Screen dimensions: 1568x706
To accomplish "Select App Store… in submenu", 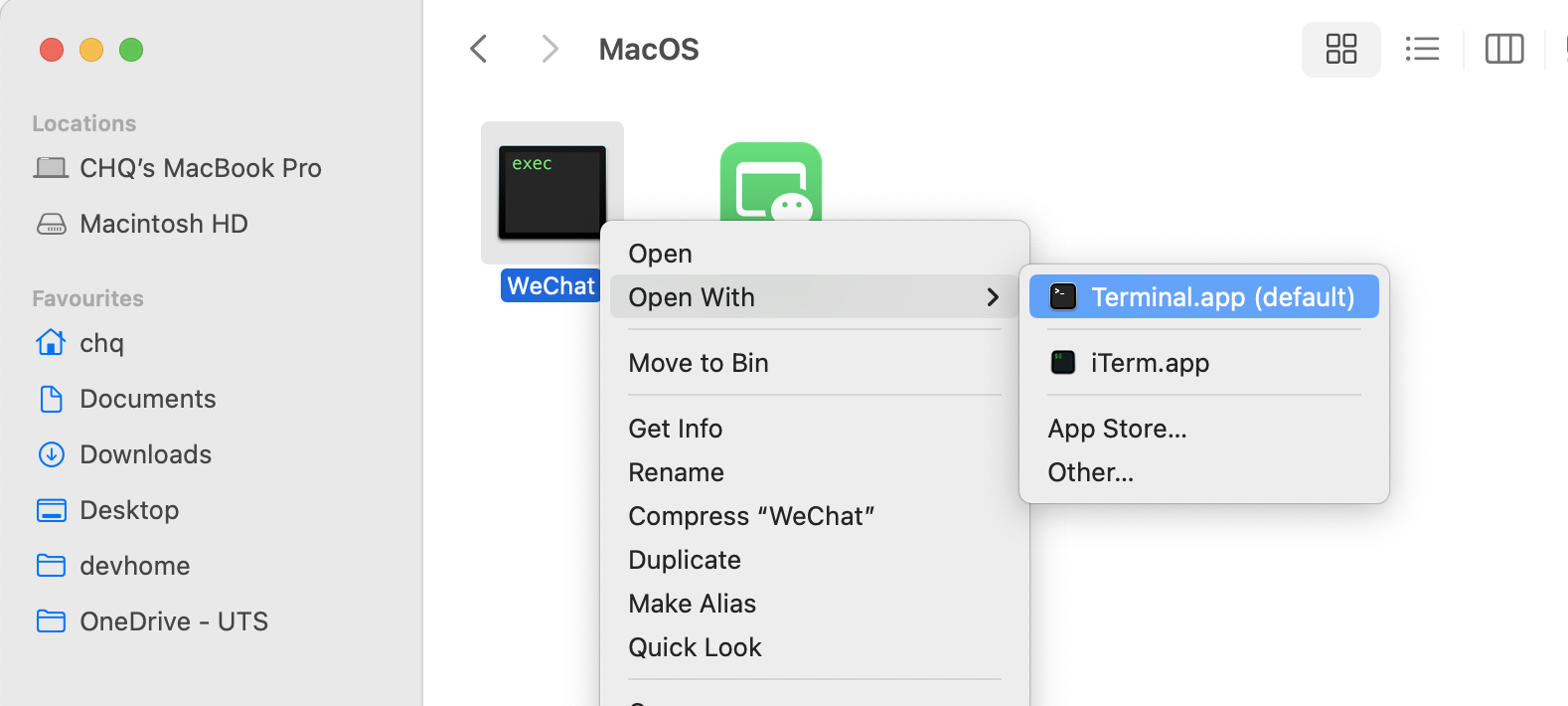I will (1117, 429).
